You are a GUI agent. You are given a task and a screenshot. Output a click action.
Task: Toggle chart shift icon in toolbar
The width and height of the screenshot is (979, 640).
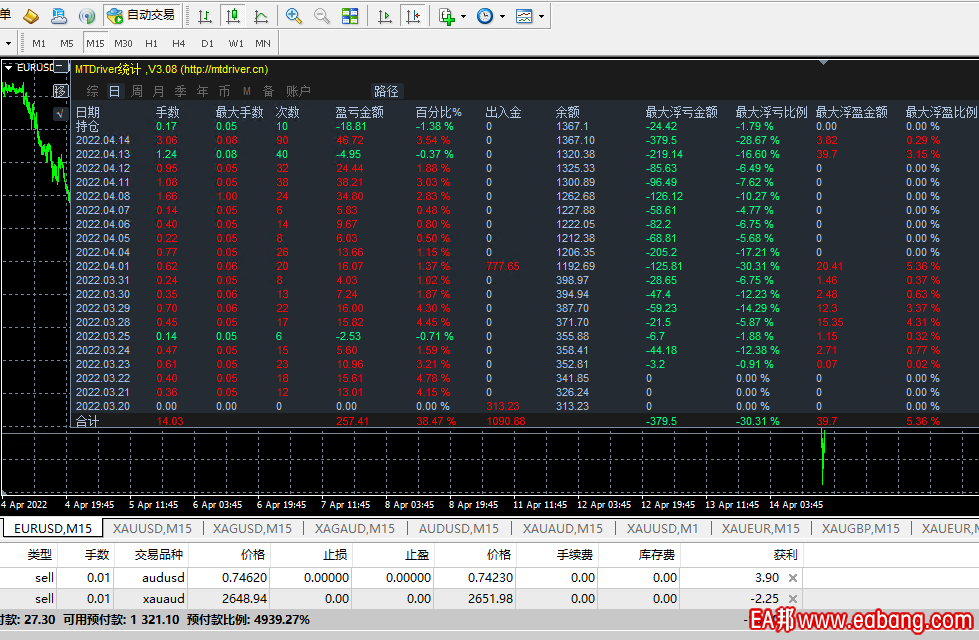tap(412, 16)
